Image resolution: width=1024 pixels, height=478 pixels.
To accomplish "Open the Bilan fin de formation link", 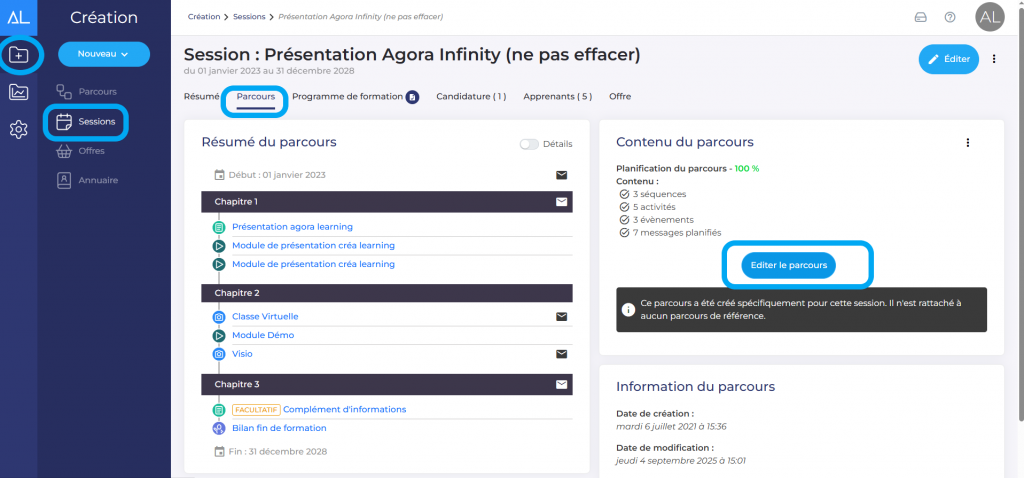I will pyautogui.click(x=279, y=428).
